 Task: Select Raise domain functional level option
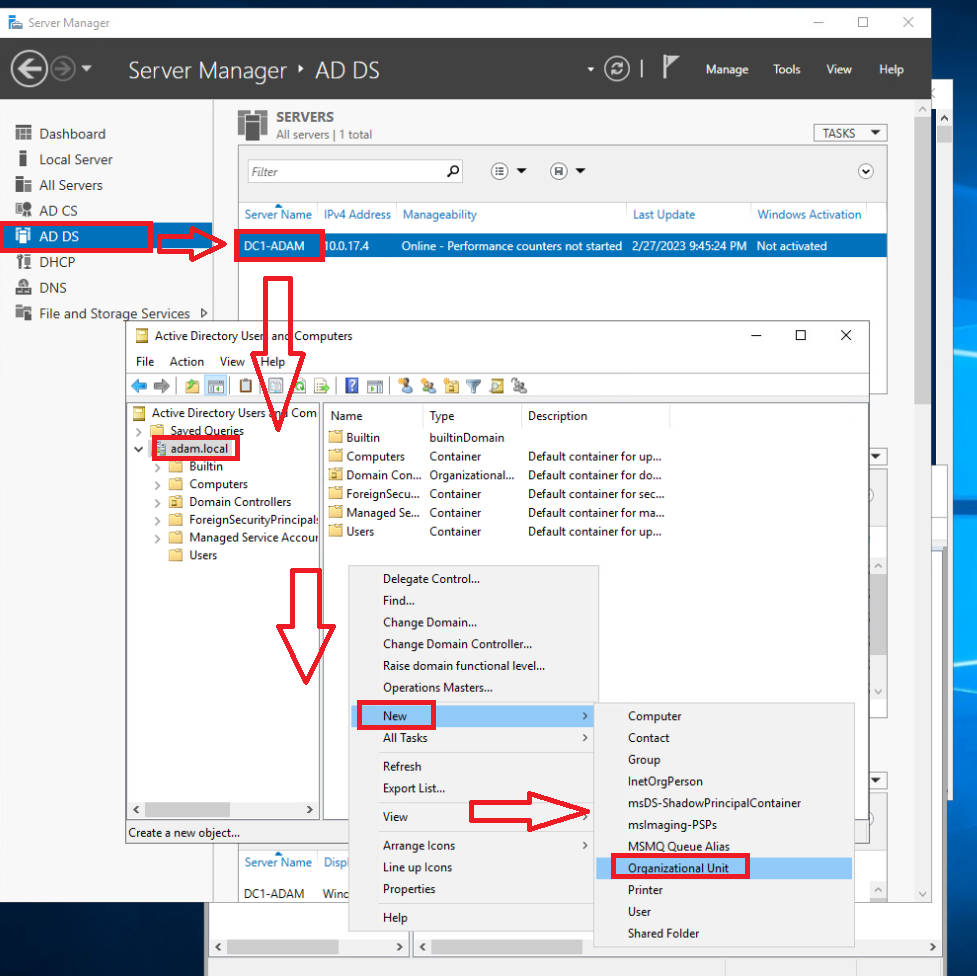point(464,666)
